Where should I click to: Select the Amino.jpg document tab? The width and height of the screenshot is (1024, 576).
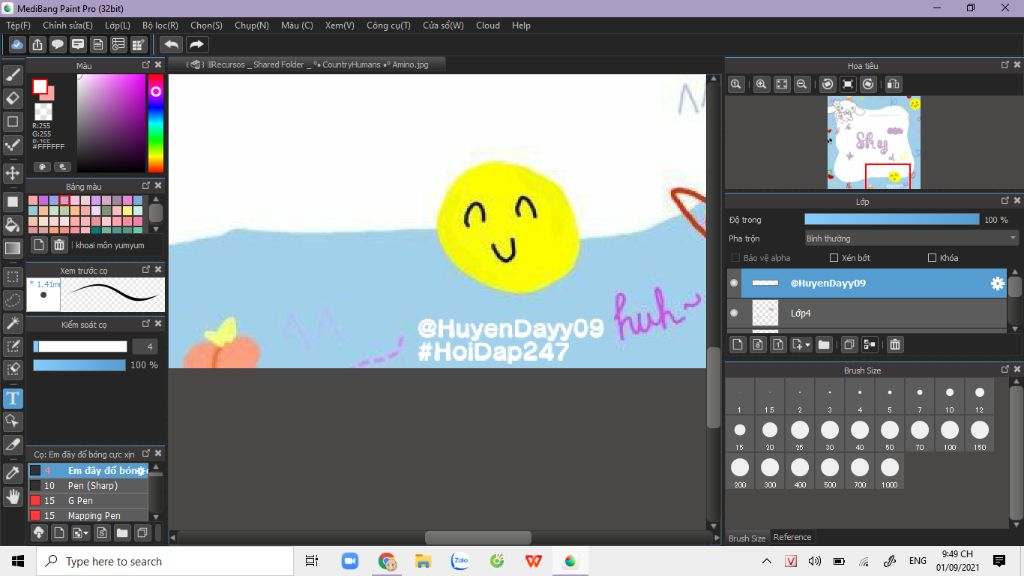tap(307, 65)
